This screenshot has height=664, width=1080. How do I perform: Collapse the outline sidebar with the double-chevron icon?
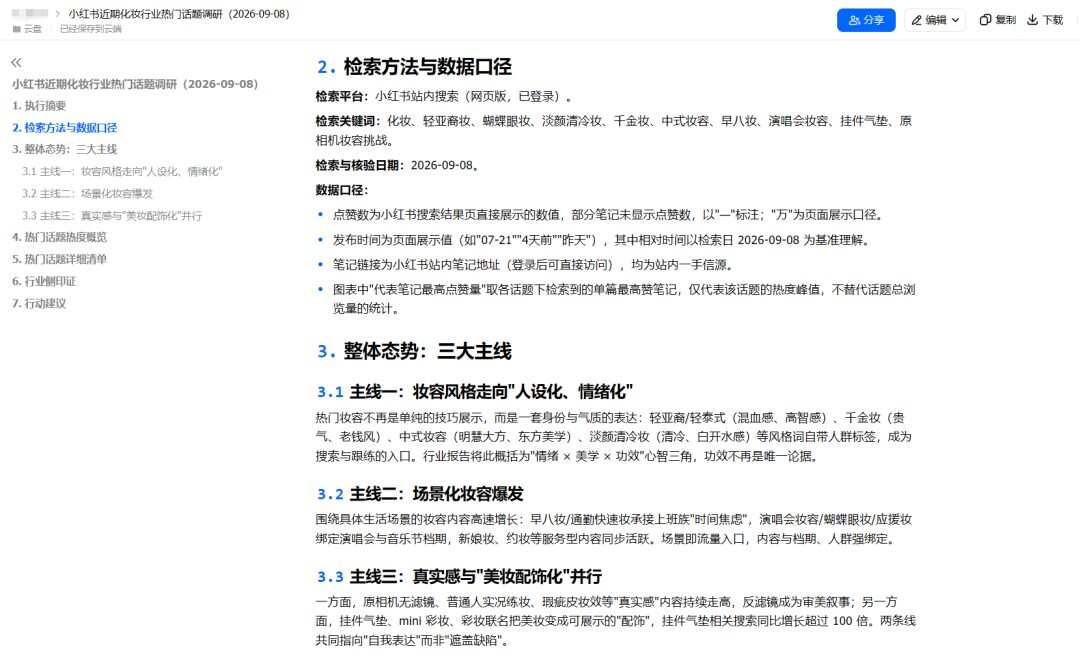tap(17, 63)
